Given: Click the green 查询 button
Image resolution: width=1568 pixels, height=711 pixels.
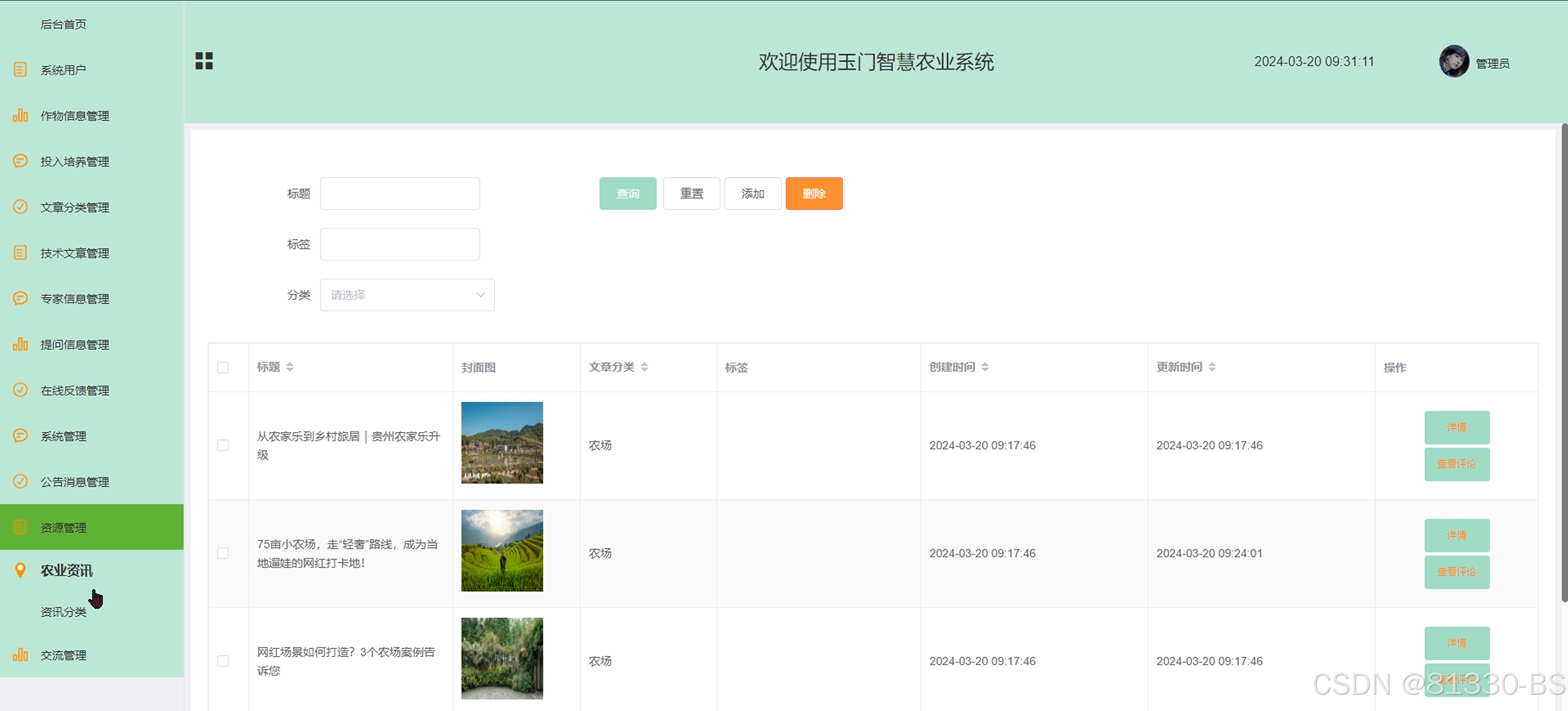Looking at the screenshot, I should pos(627,193).
